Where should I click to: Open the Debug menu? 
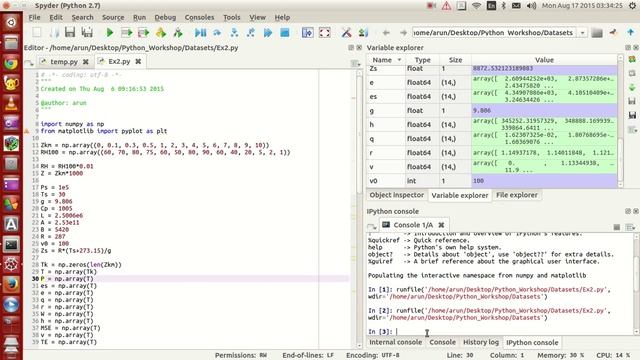(165, 17)
